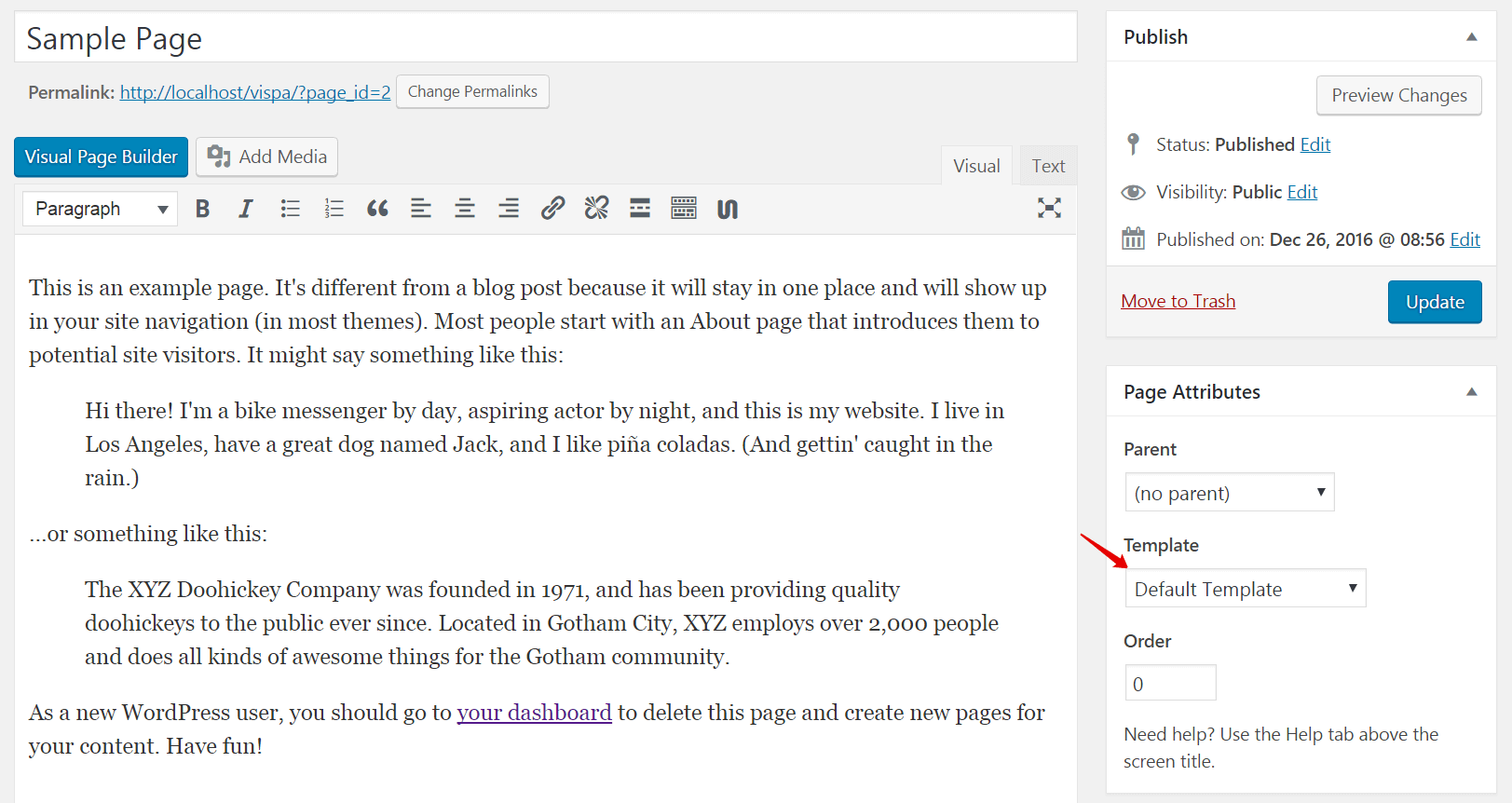Apply italic formatting

(246, 209)
